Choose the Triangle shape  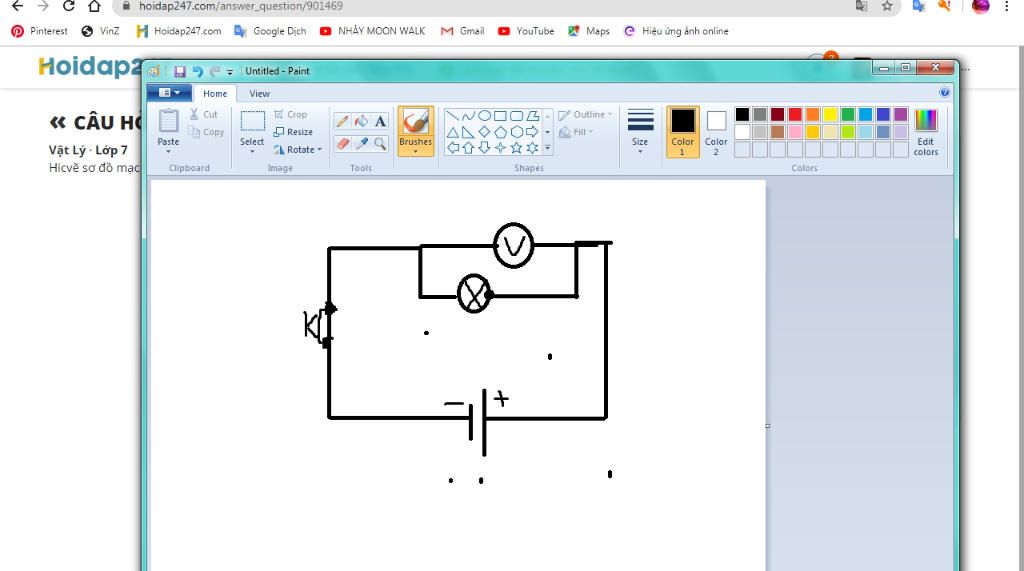(x=453, y=132)
